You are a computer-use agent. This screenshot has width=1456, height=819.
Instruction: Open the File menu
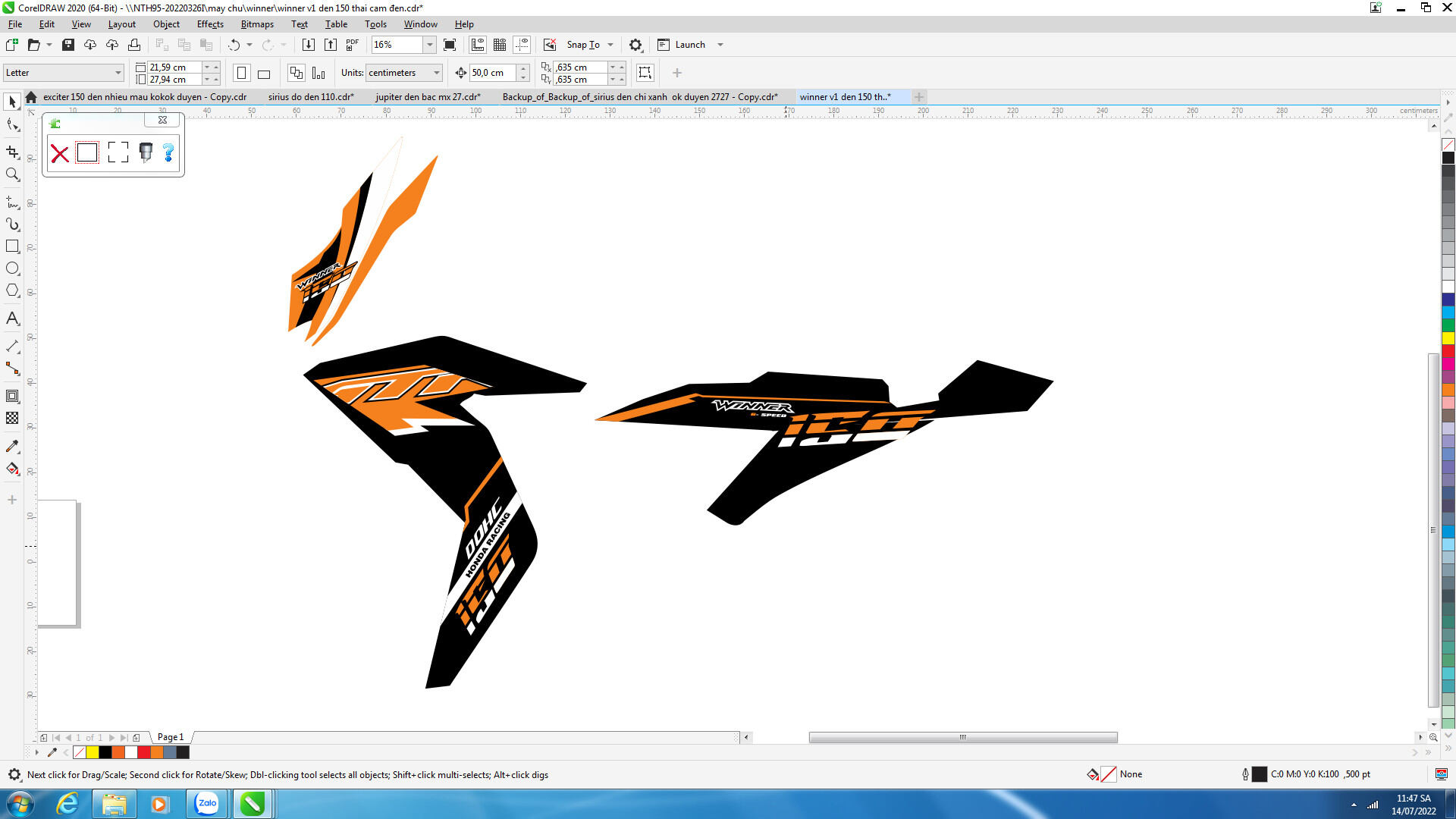(15, 24)
